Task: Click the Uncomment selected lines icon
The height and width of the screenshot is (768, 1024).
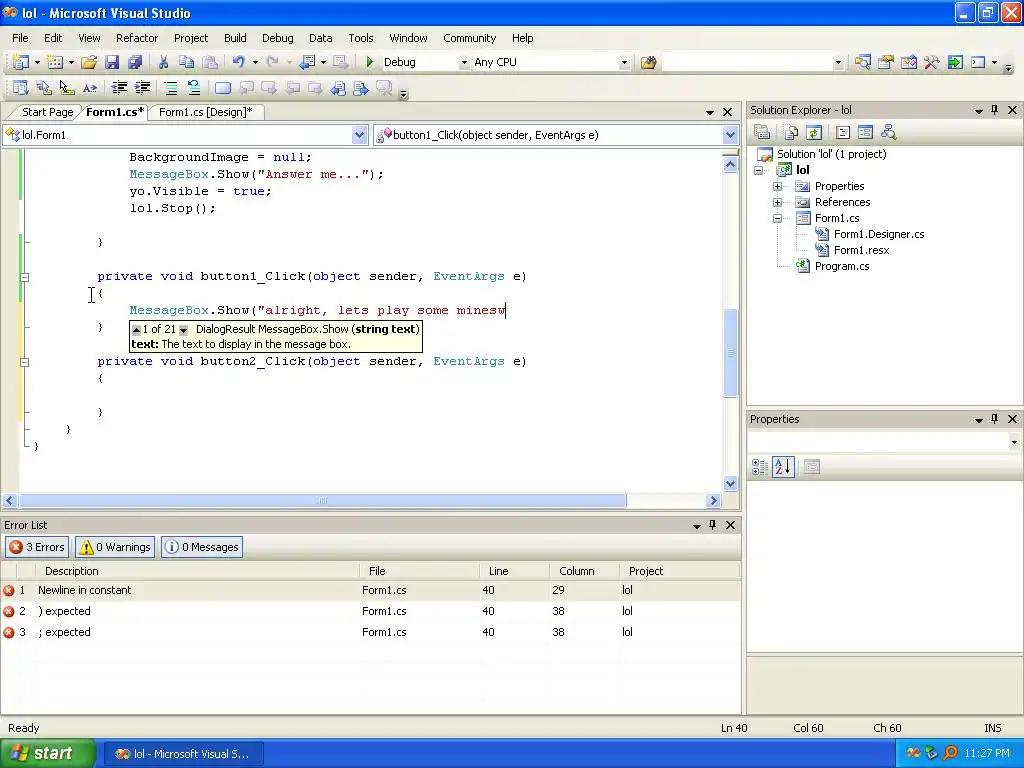Action: pos(194,88)
